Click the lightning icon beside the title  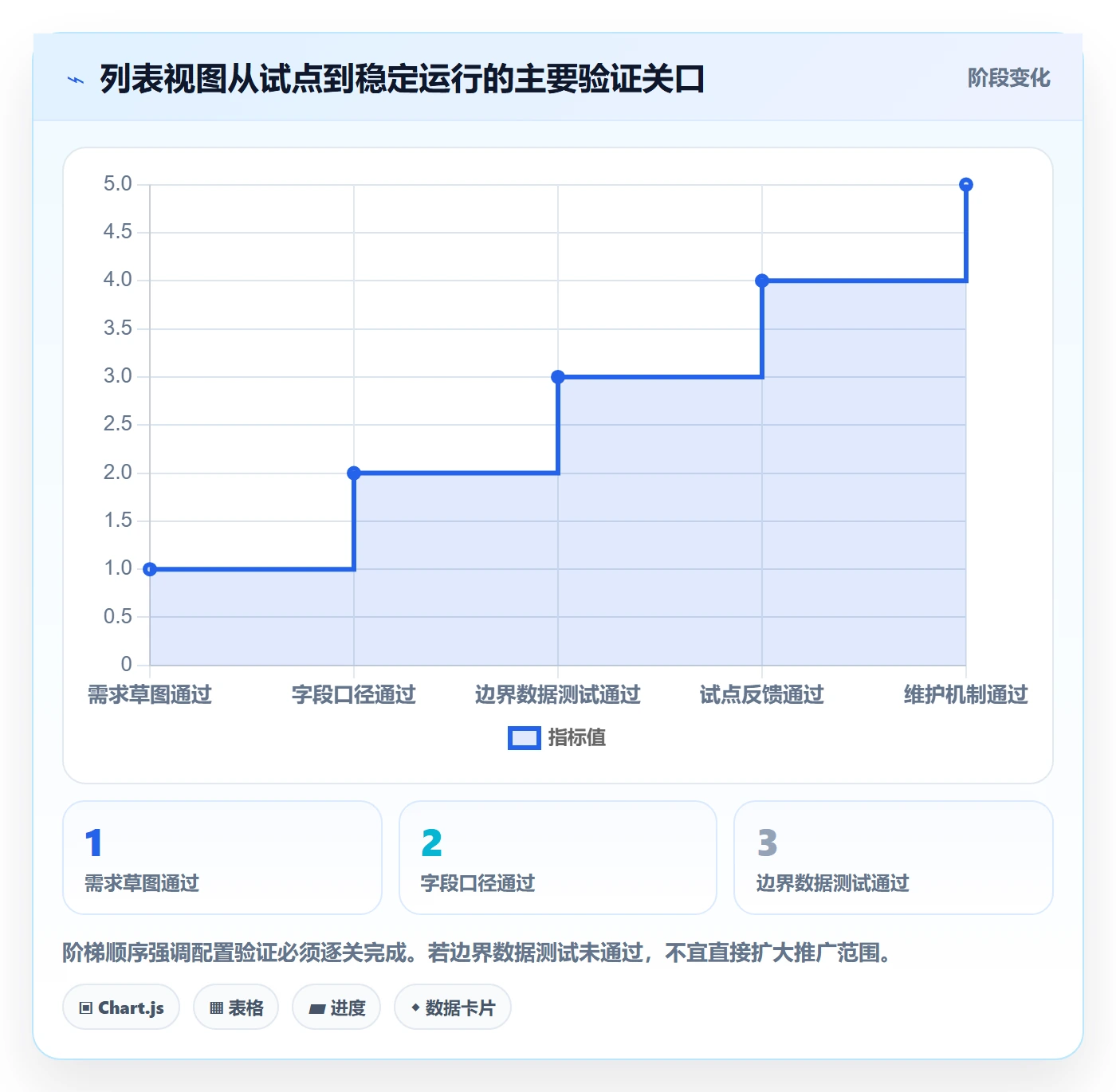pyautogui.click(x=76, y=80)
